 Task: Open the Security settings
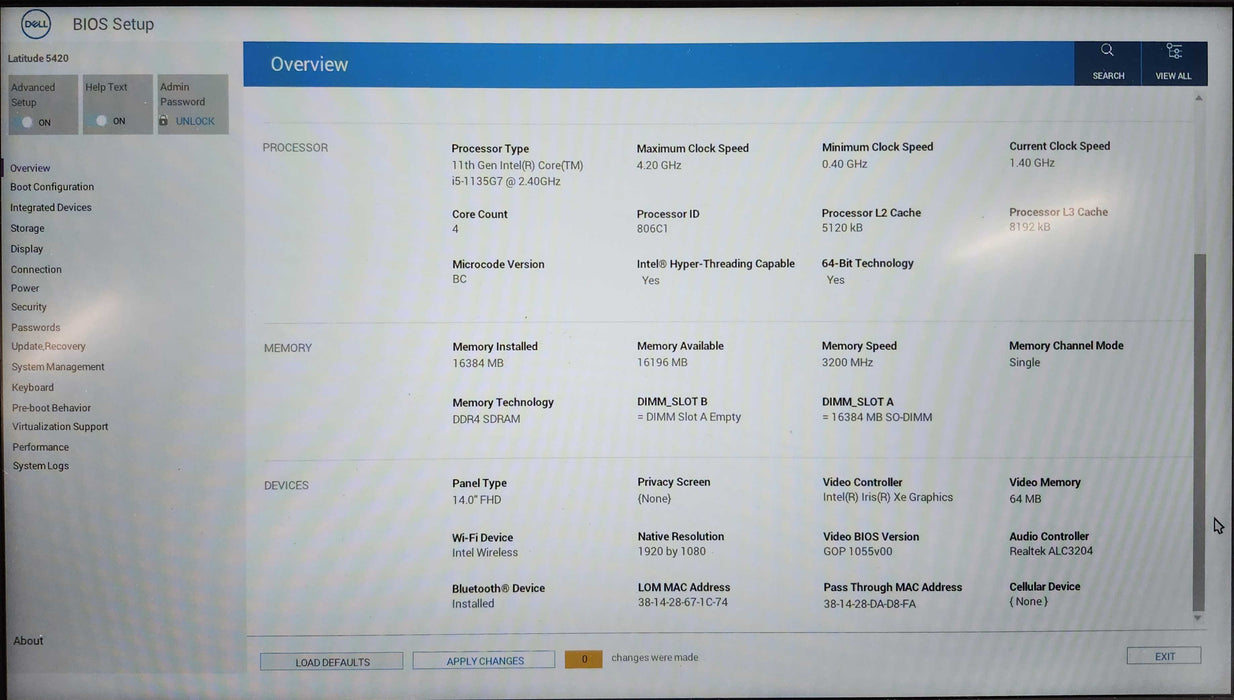29,306
